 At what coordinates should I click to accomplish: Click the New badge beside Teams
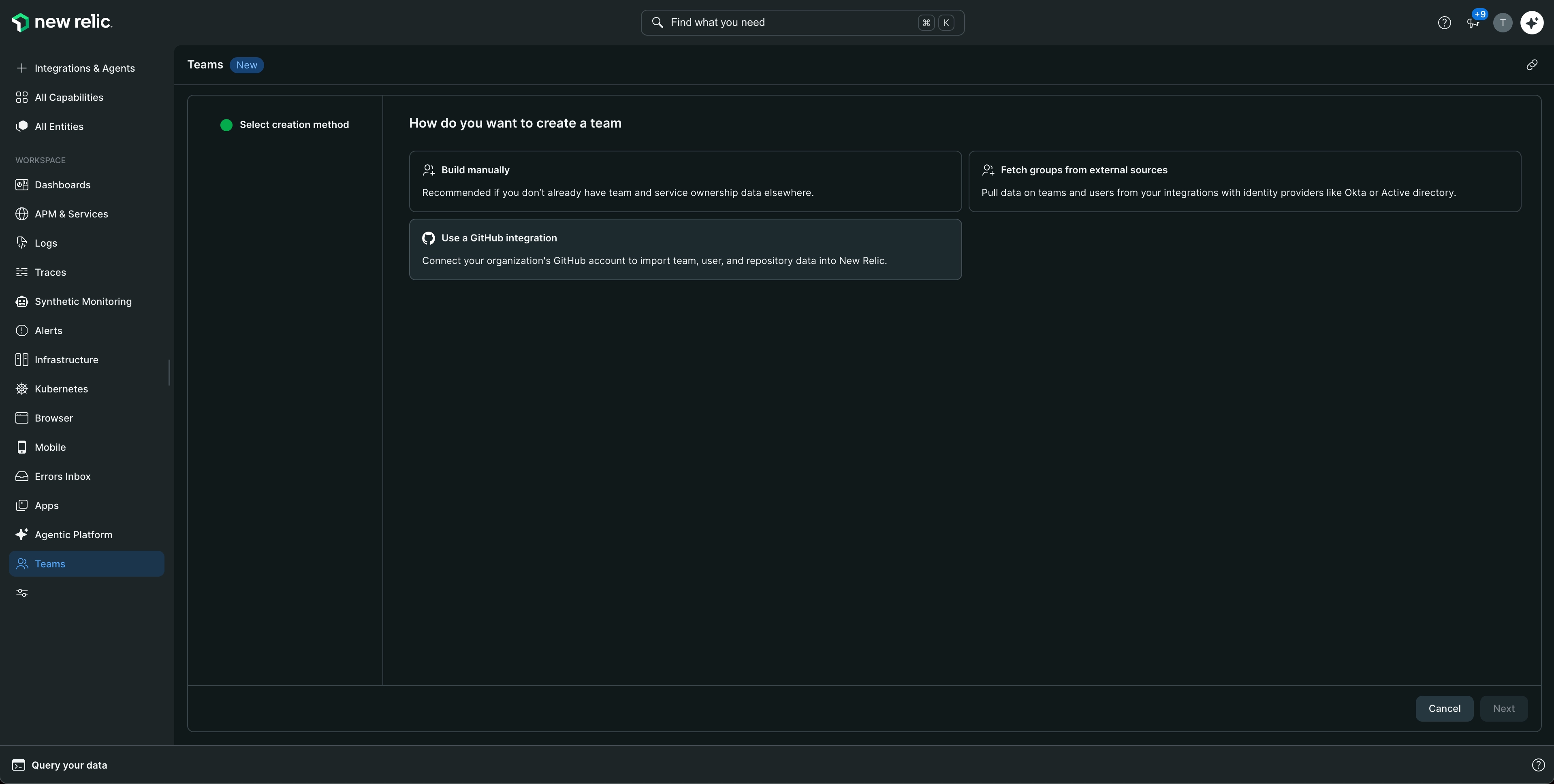pyautogui.click(x=247, y=65)
